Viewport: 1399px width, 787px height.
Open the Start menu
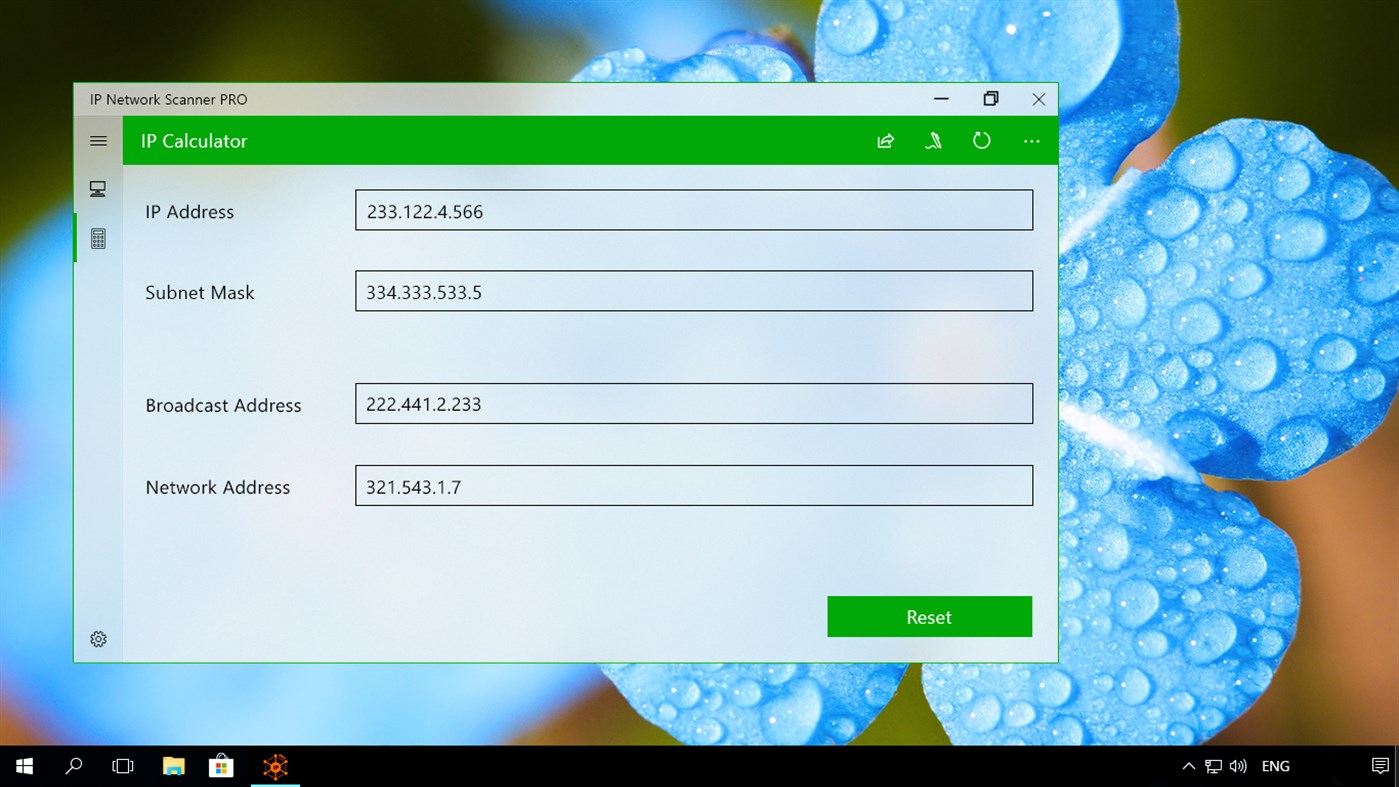coord(23,766)
